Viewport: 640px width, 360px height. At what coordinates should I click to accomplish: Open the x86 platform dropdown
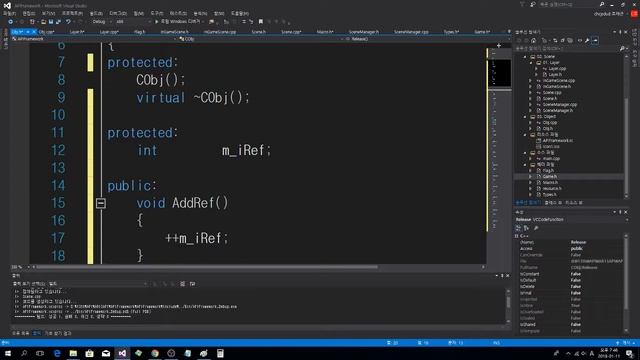133,22
